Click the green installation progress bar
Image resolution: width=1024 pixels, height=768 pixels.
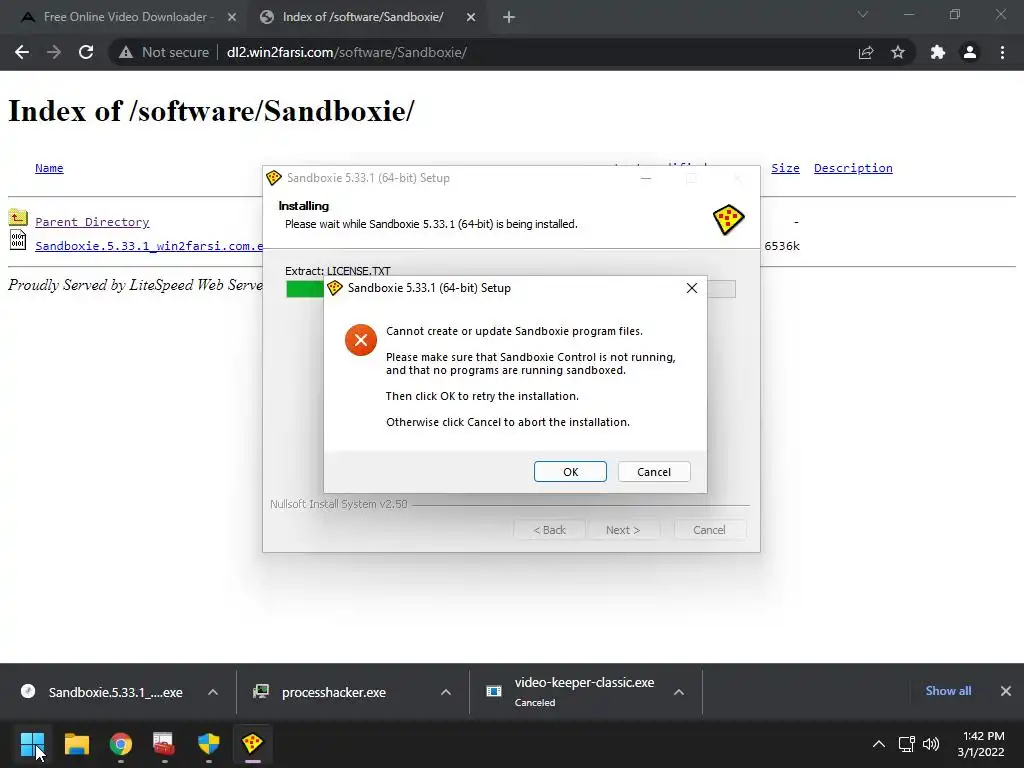(304, 289)
